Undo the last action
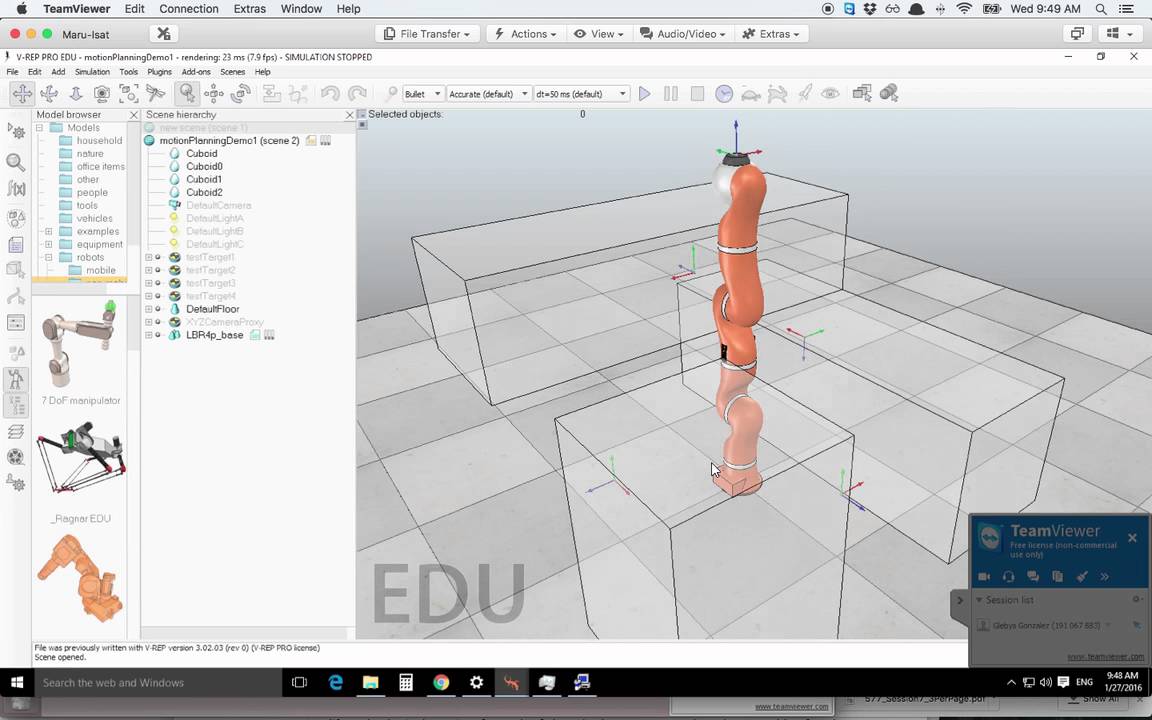 pyautogui.click(x=330, y=93)
